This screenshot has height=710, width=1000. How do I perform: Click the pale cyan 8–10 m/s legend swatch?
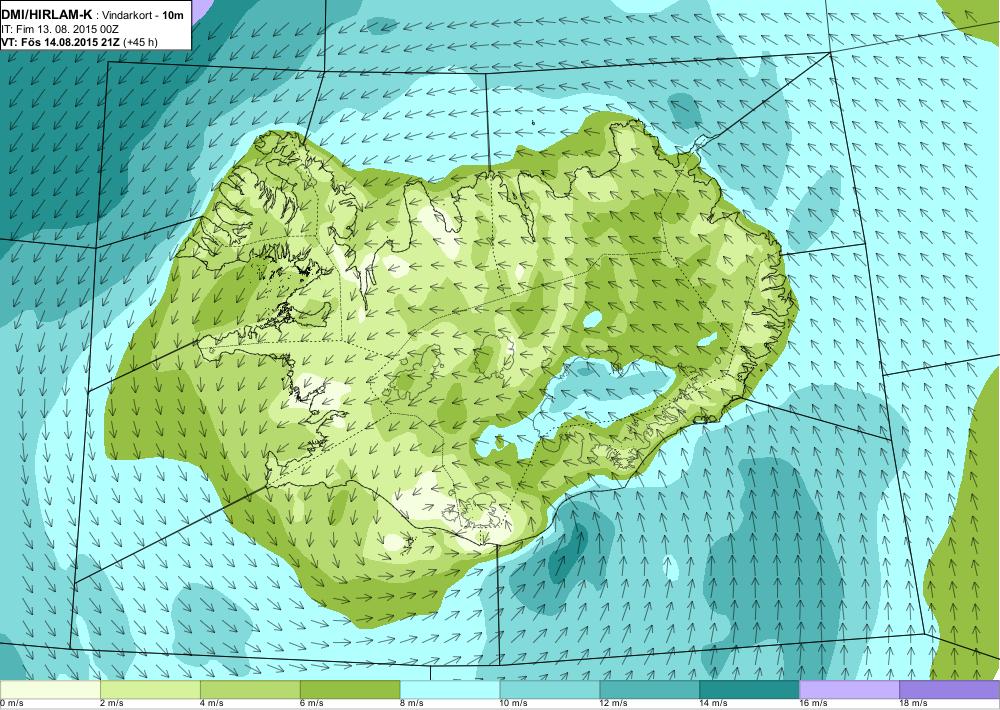pyautogui.click(x=450, y=690)
